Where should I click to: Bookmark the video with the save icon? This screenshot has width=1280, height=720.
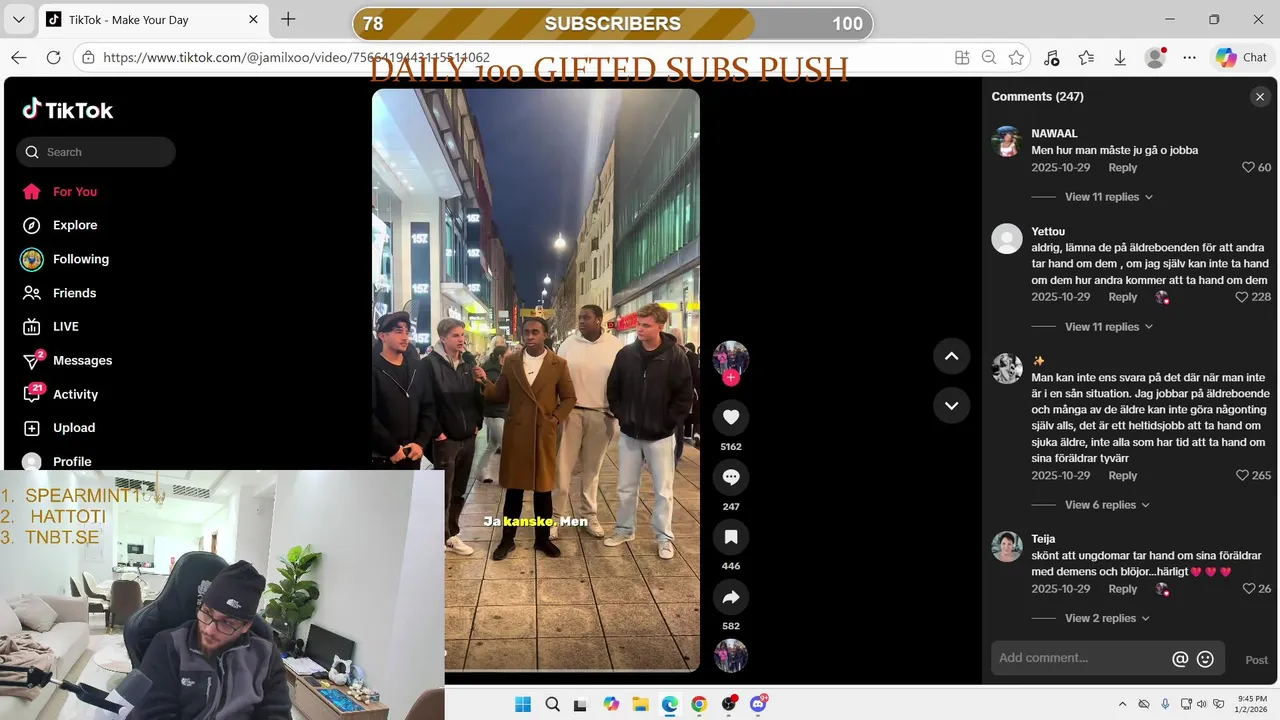(x=730, y=537)
